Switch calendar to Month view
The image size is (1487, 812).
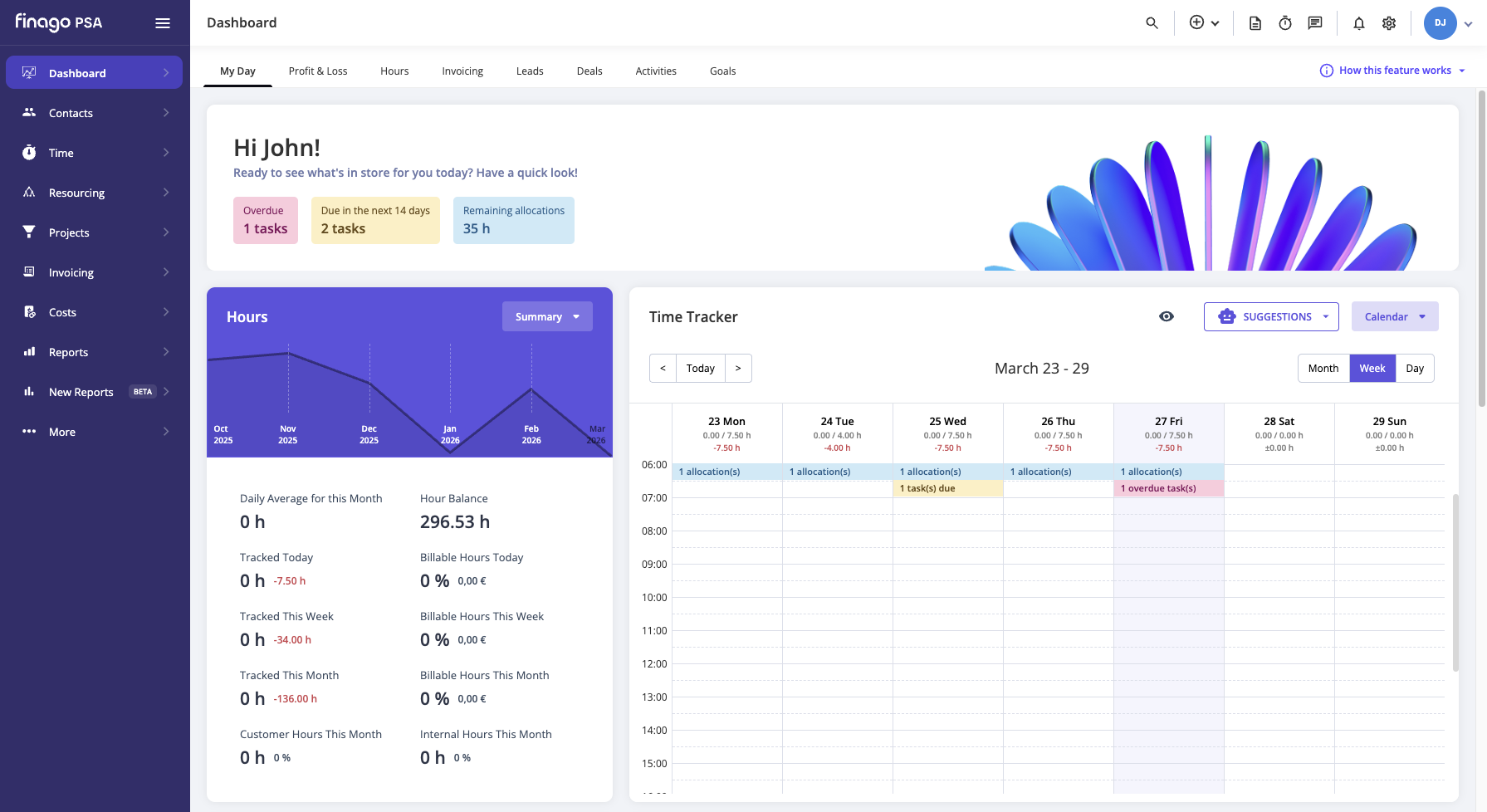pos(1323,369)
